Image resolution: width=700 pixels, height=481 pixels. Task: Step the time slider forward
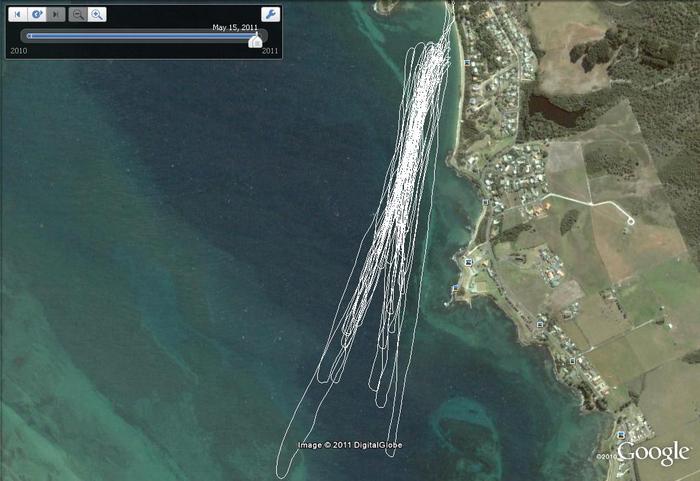pyautogui.click(x=55, y=15)
